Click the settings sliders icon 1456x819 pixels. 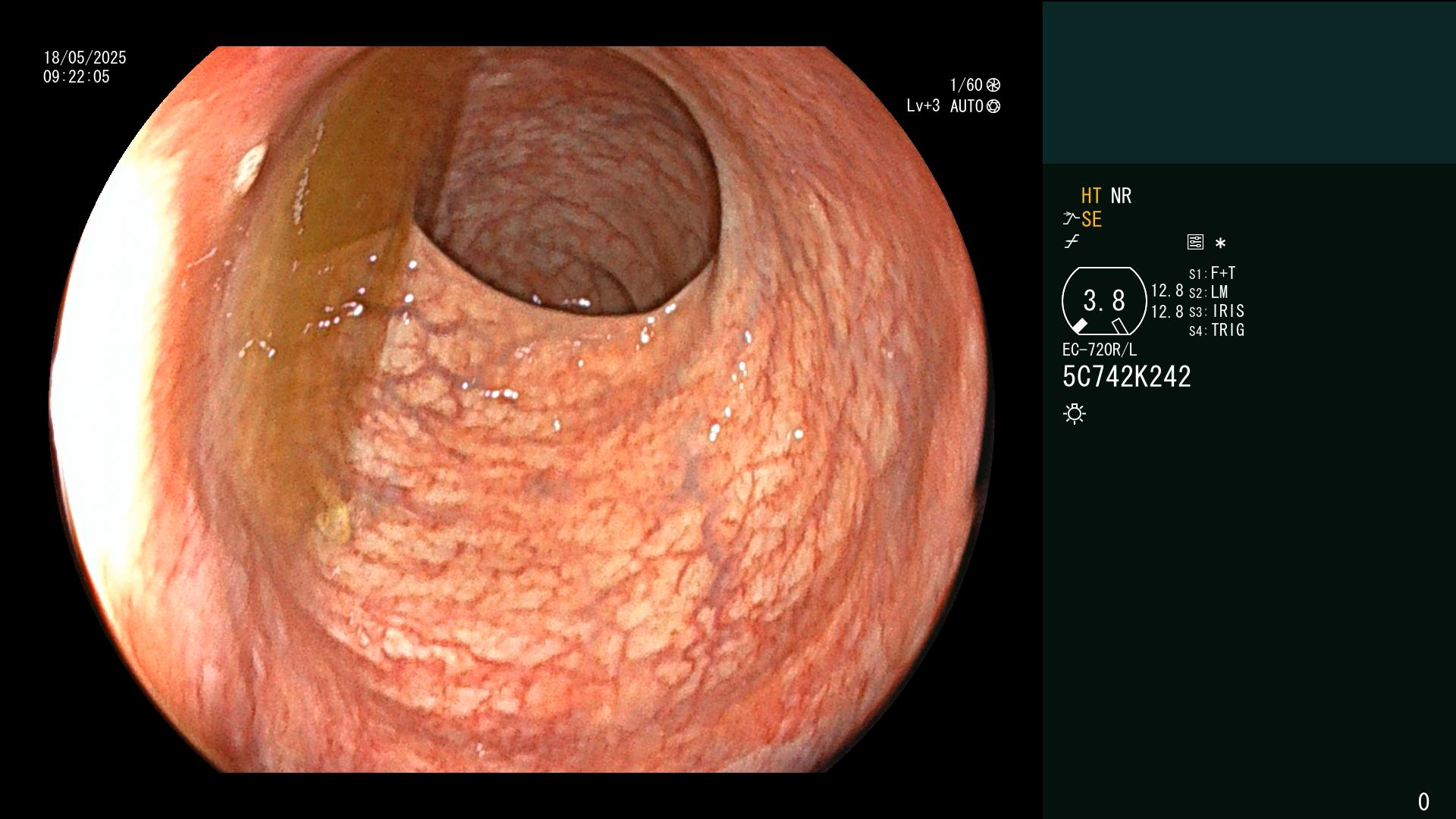(1195, 243)
